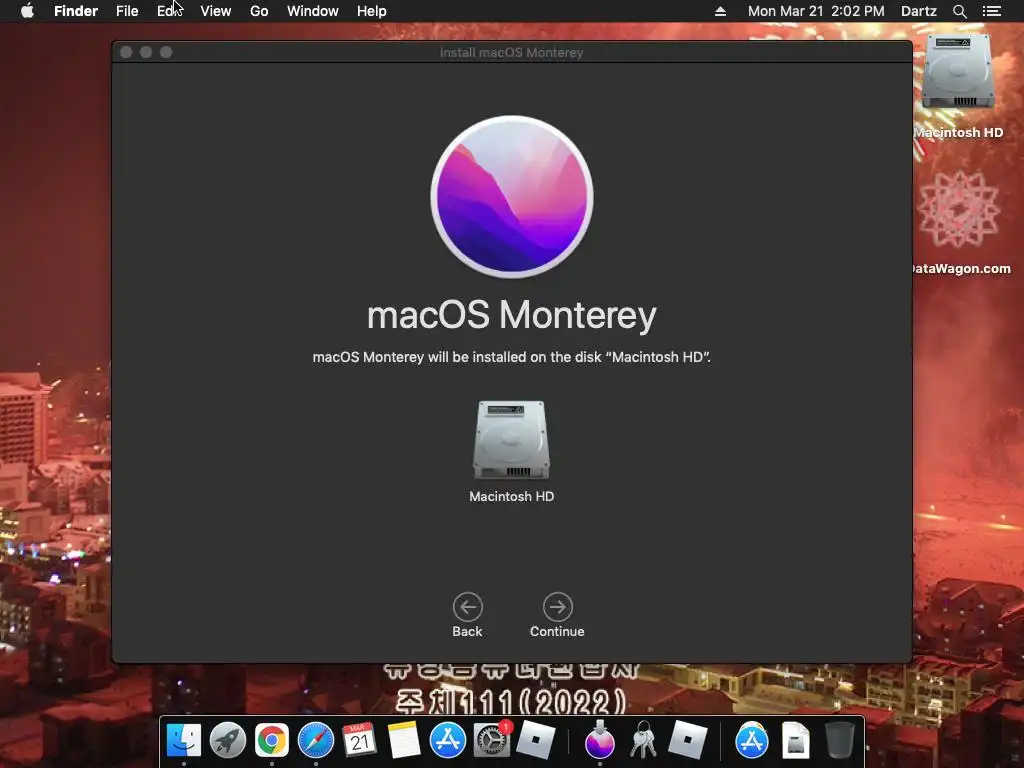The width and height of the screenshot is (1024, 768).
Task: Open the File menu
Action: 127,11
